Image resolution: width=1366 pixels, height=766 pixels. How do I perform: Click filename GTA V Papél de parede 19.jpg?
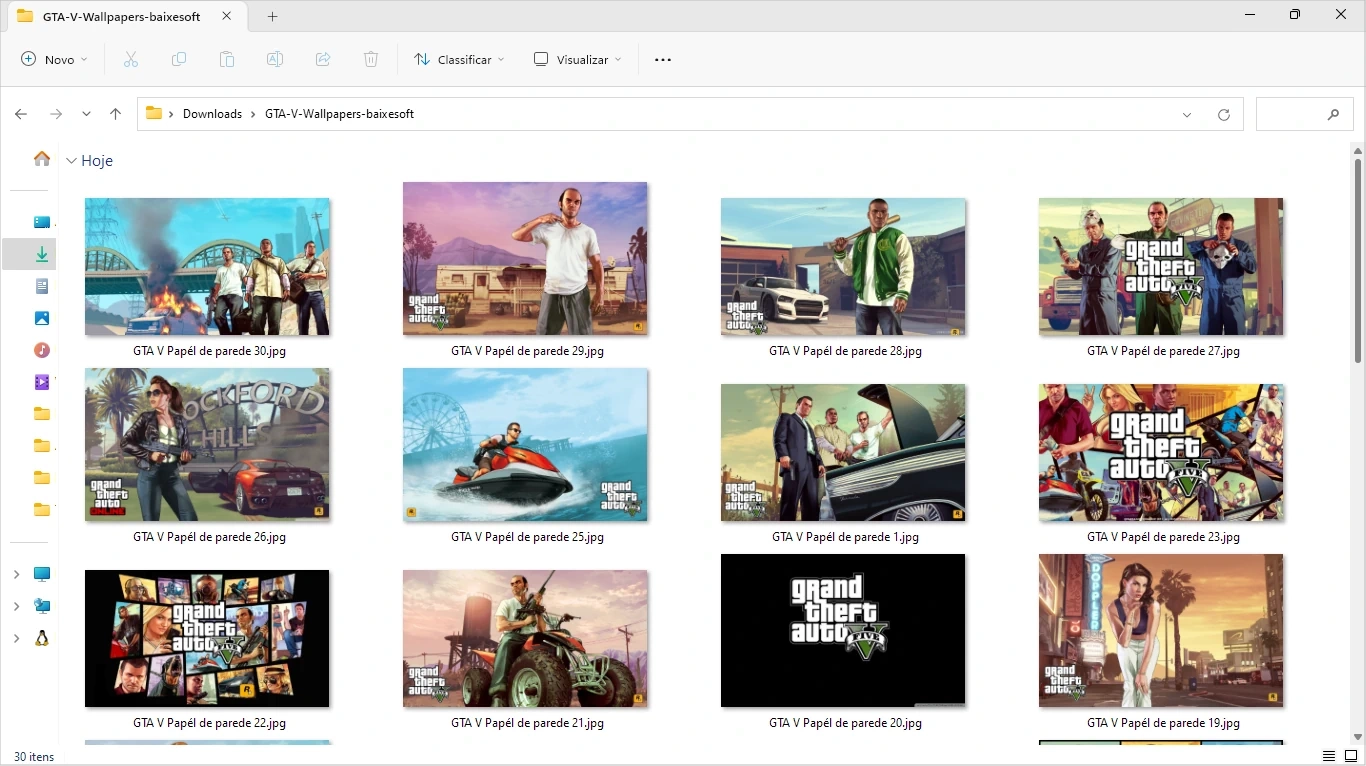(x=1163, y=723)
